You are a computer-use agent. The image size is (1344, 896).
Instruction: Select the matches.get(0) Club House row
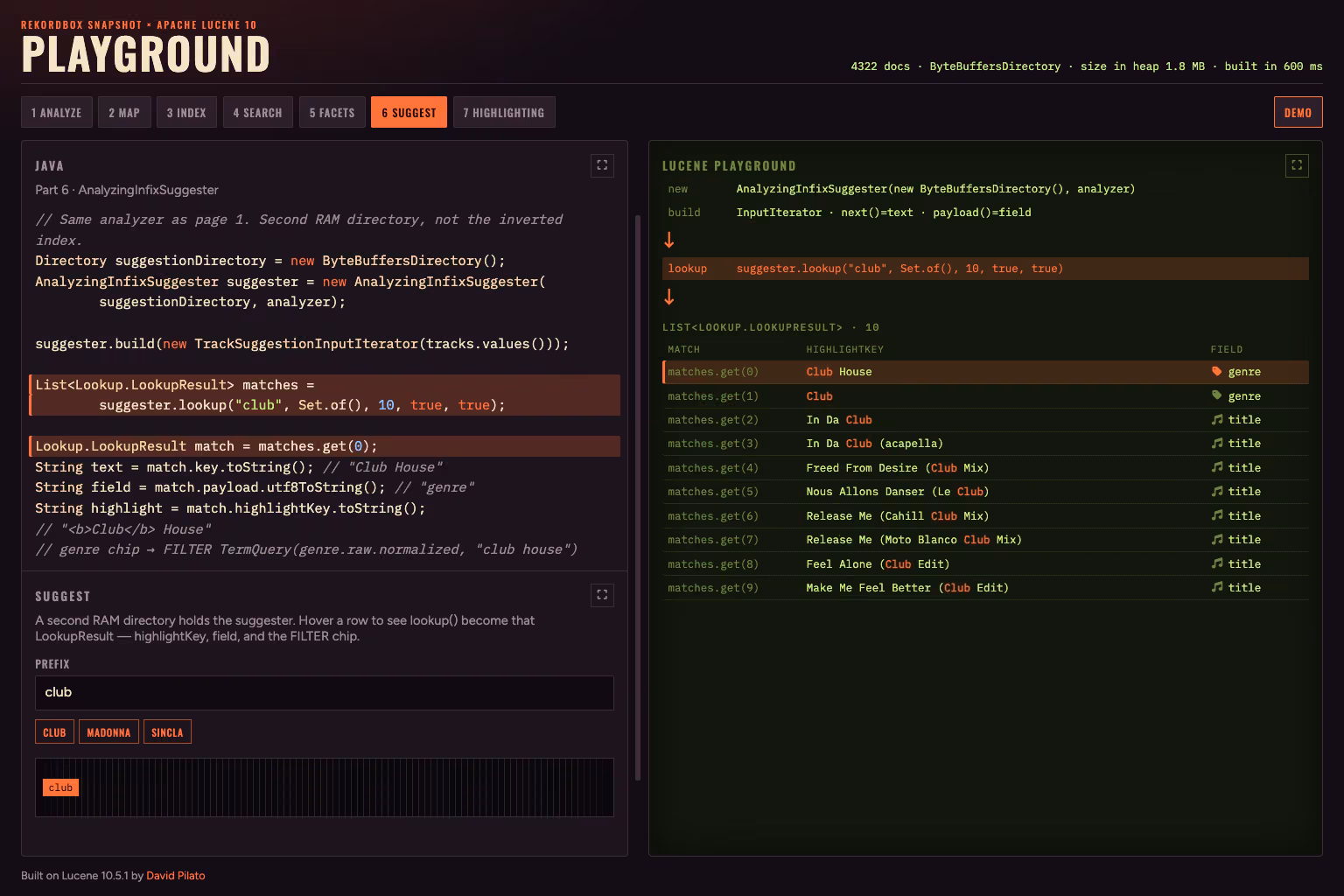[985, 372]
